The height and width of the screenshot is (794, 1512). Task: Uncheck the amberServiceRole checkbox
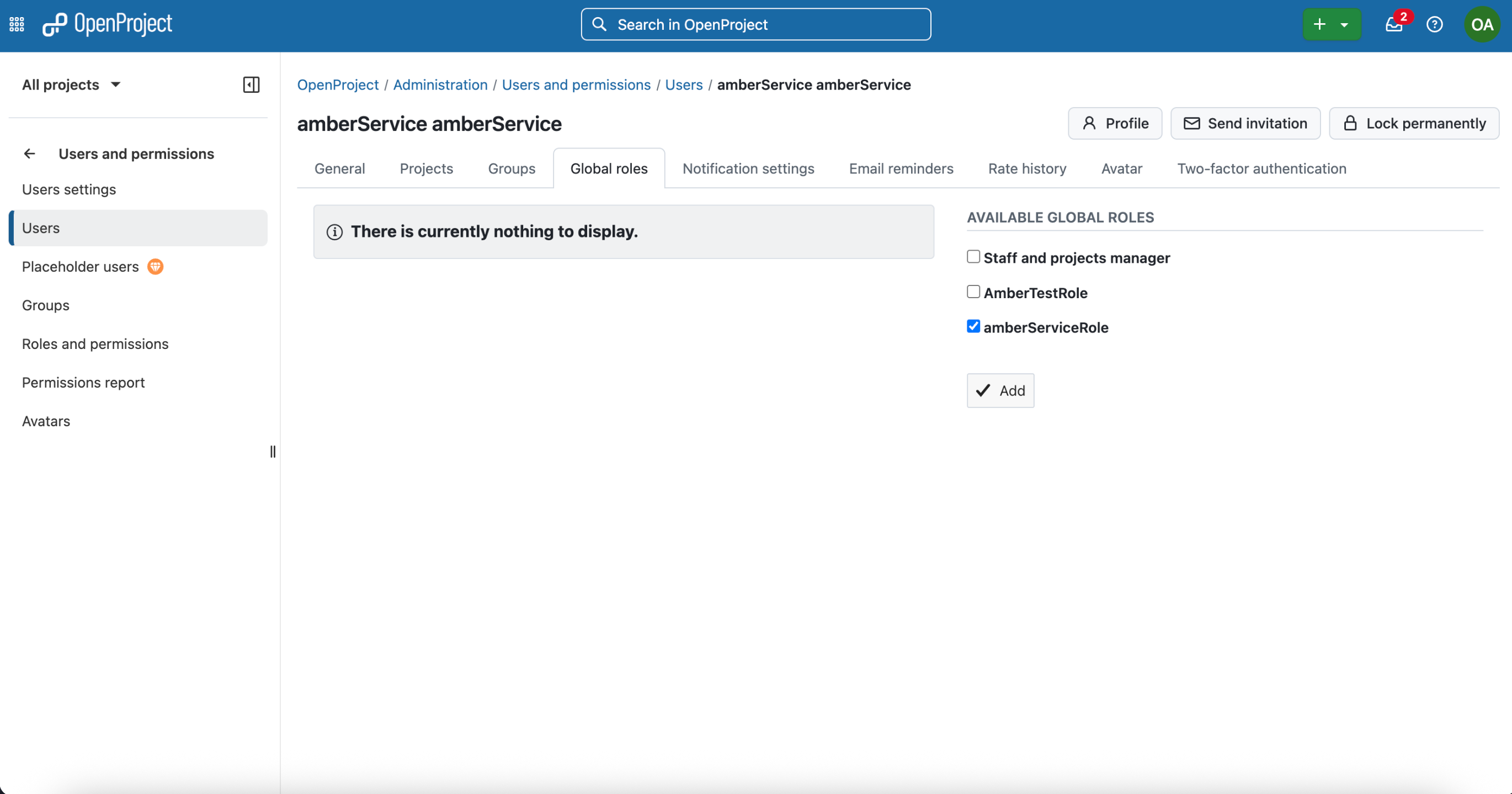coord(973,326)
